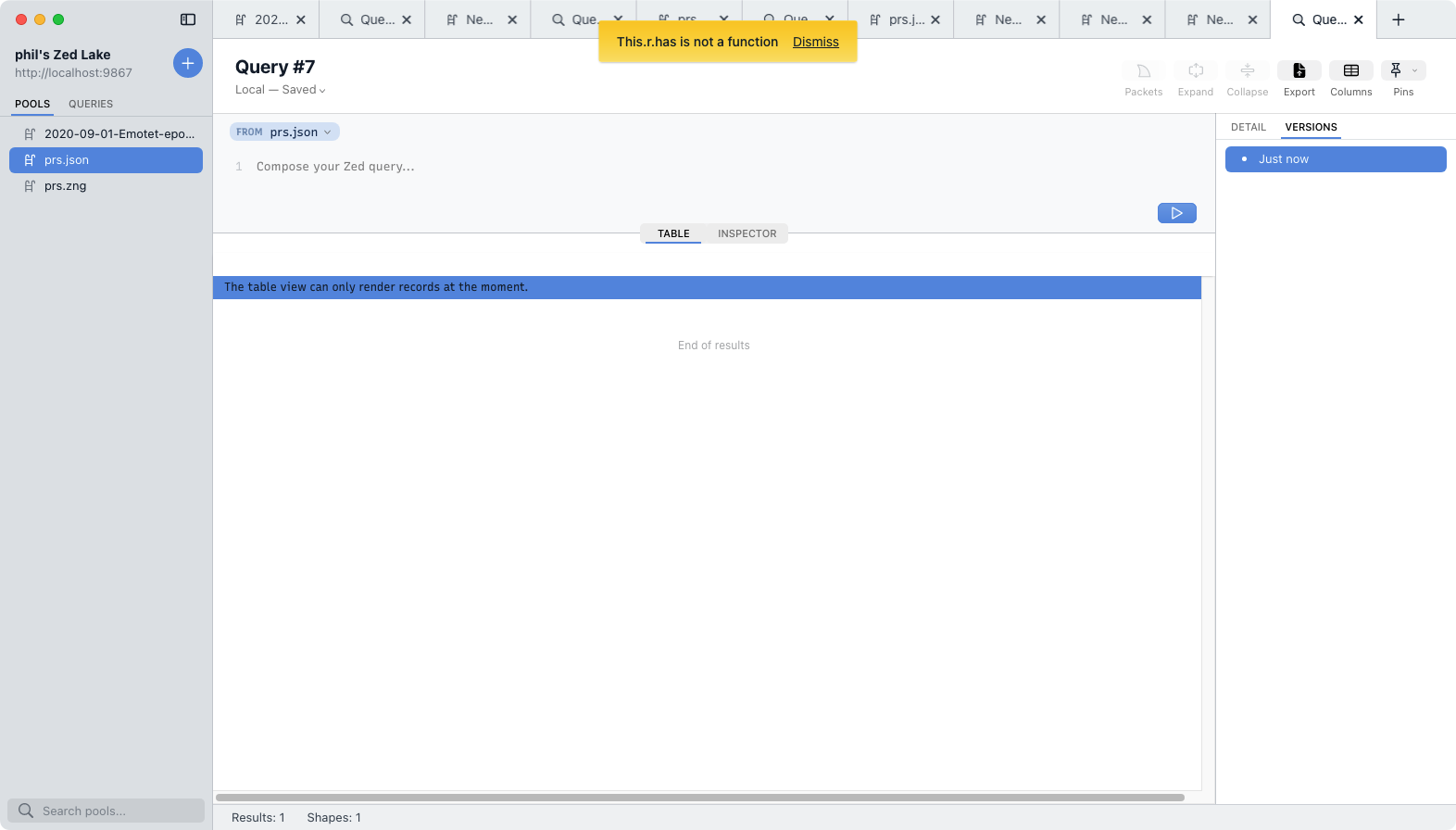The image size is (1456, 830).
Task: Switch to the INSPECTOR view
Action: pyautogui.click(x=747, y=233)
